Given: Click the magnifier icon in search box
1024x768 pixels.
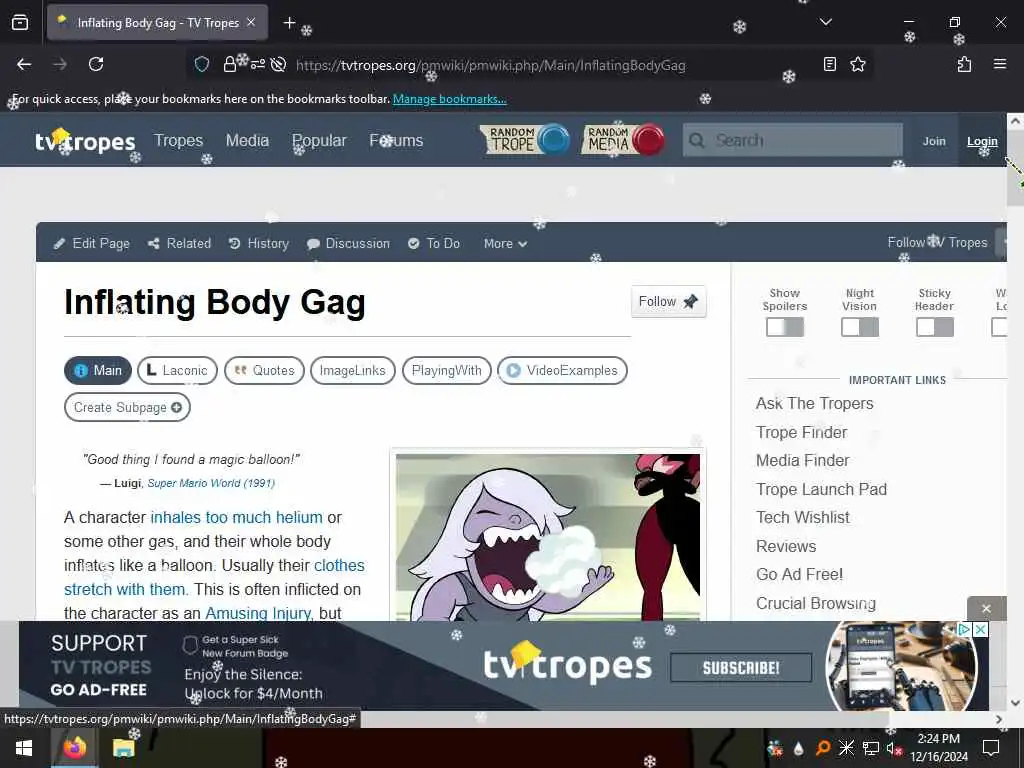Looking at the screenshot, I should (697, 140).
